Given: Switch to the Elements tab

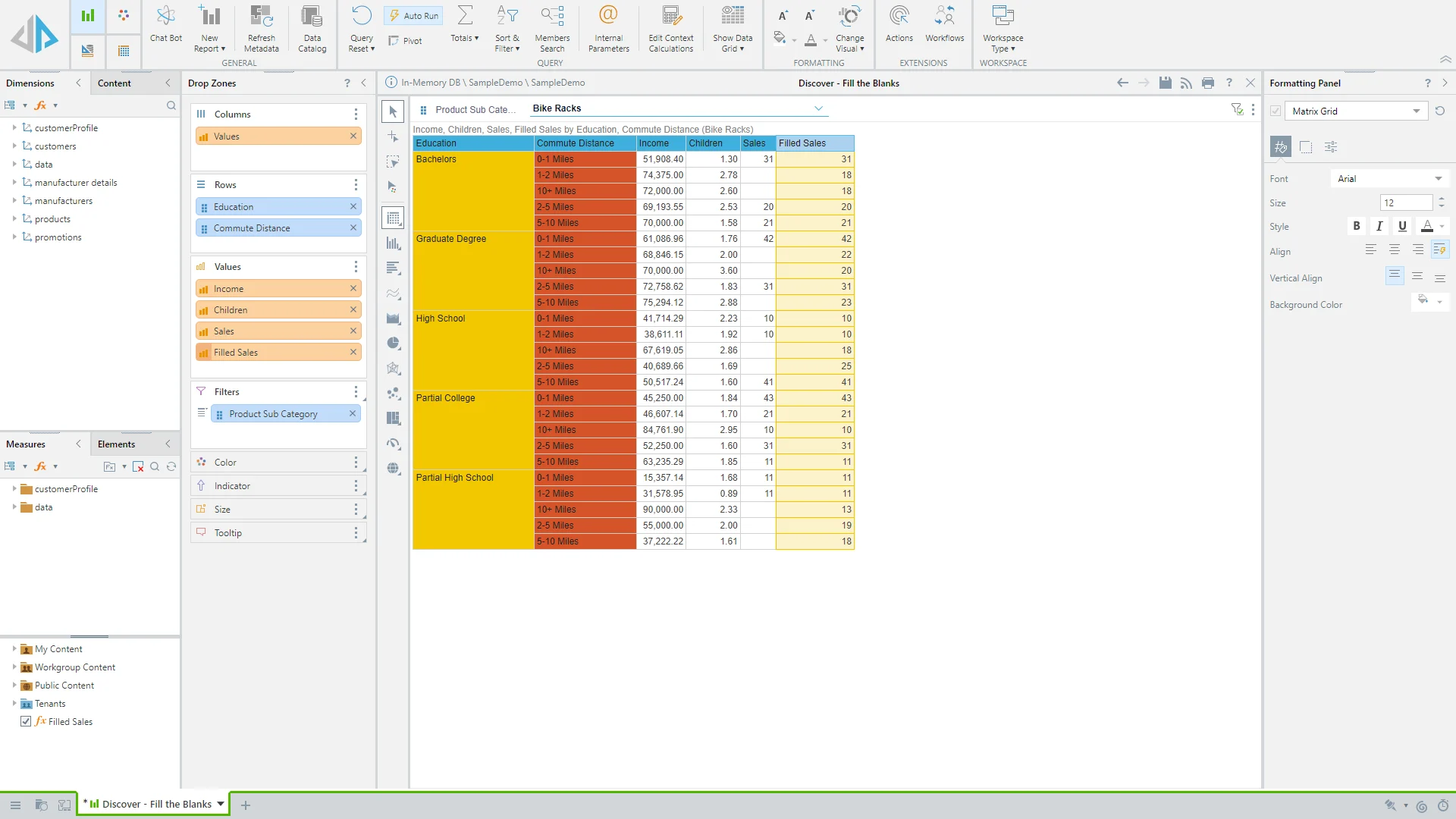Looking at the screenshot, I should pos(116,444).
